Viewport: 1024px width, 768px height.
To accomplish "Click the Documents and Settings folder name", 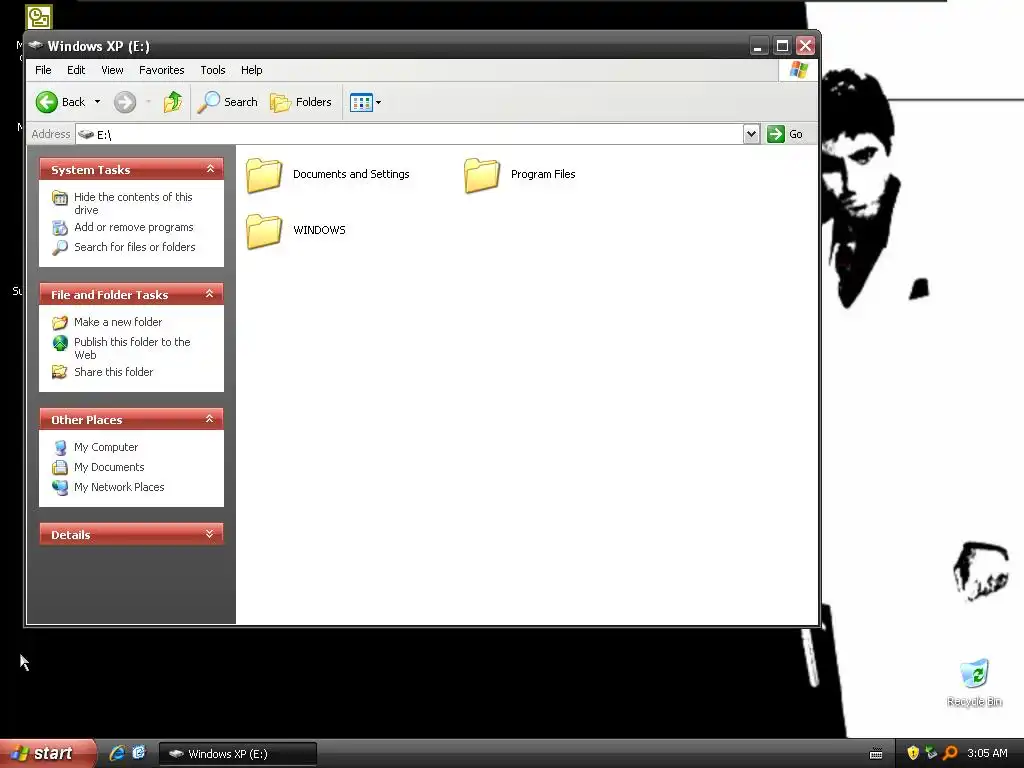I will click(x=351, y=174).
